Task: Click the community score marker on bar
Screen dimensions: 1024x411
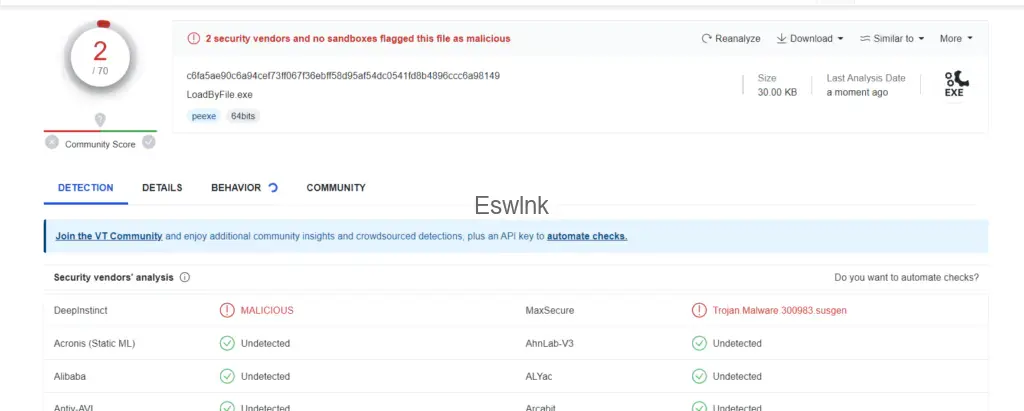Action: click(x=100, y=121)
